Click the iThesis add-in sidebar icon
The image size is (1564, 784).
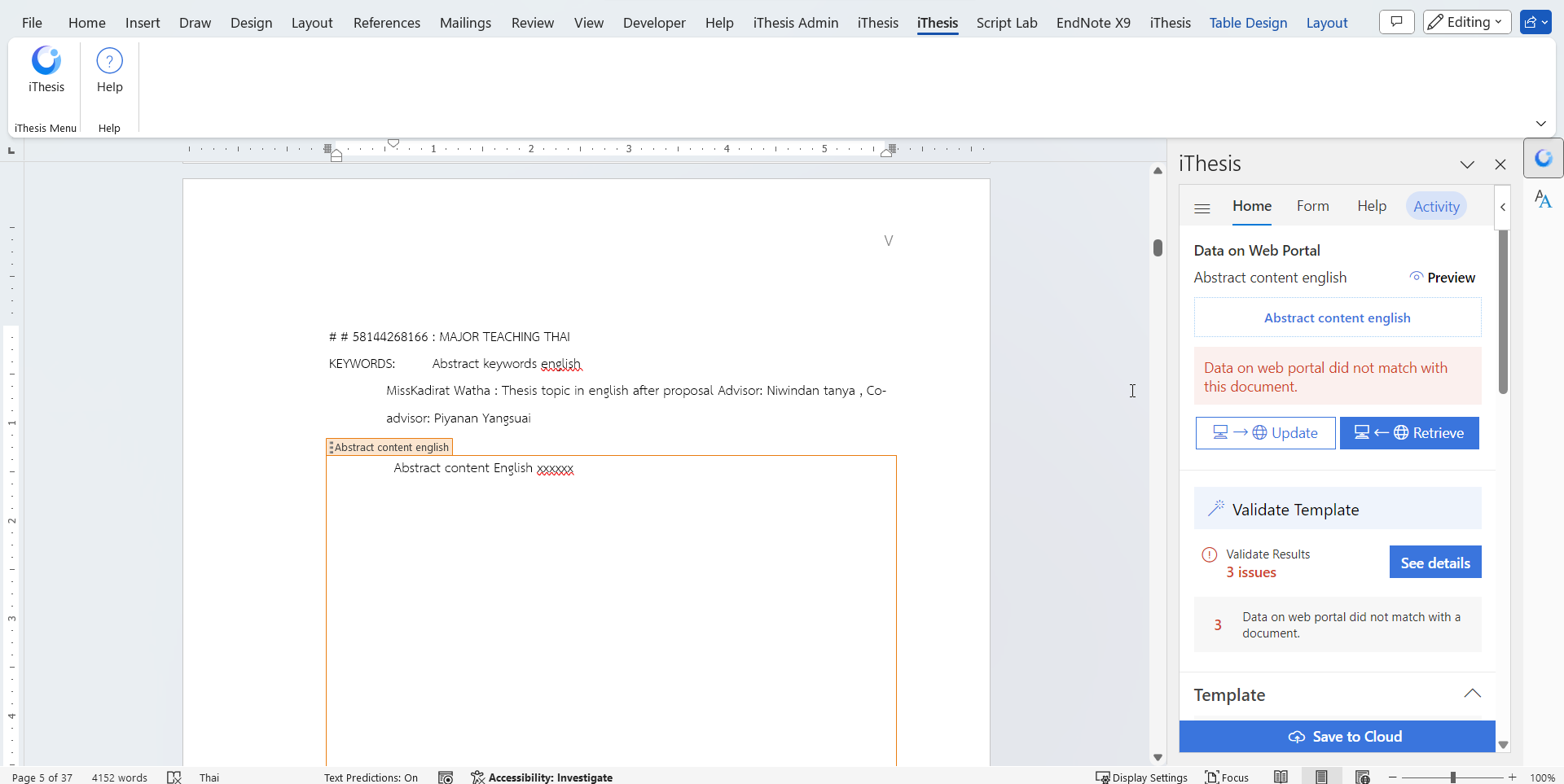(x=1543, y=158)
